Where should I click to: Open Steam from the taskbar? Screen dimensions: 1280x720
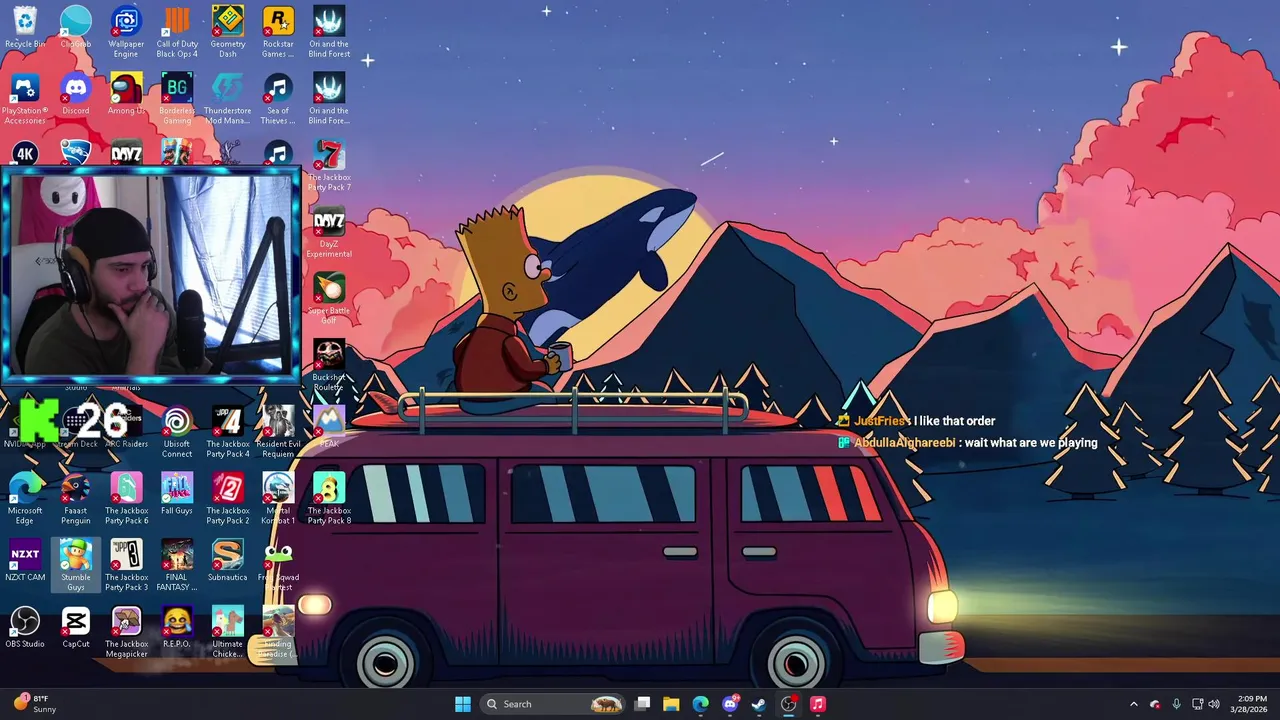pyautogui.click(x=759, y=704)
